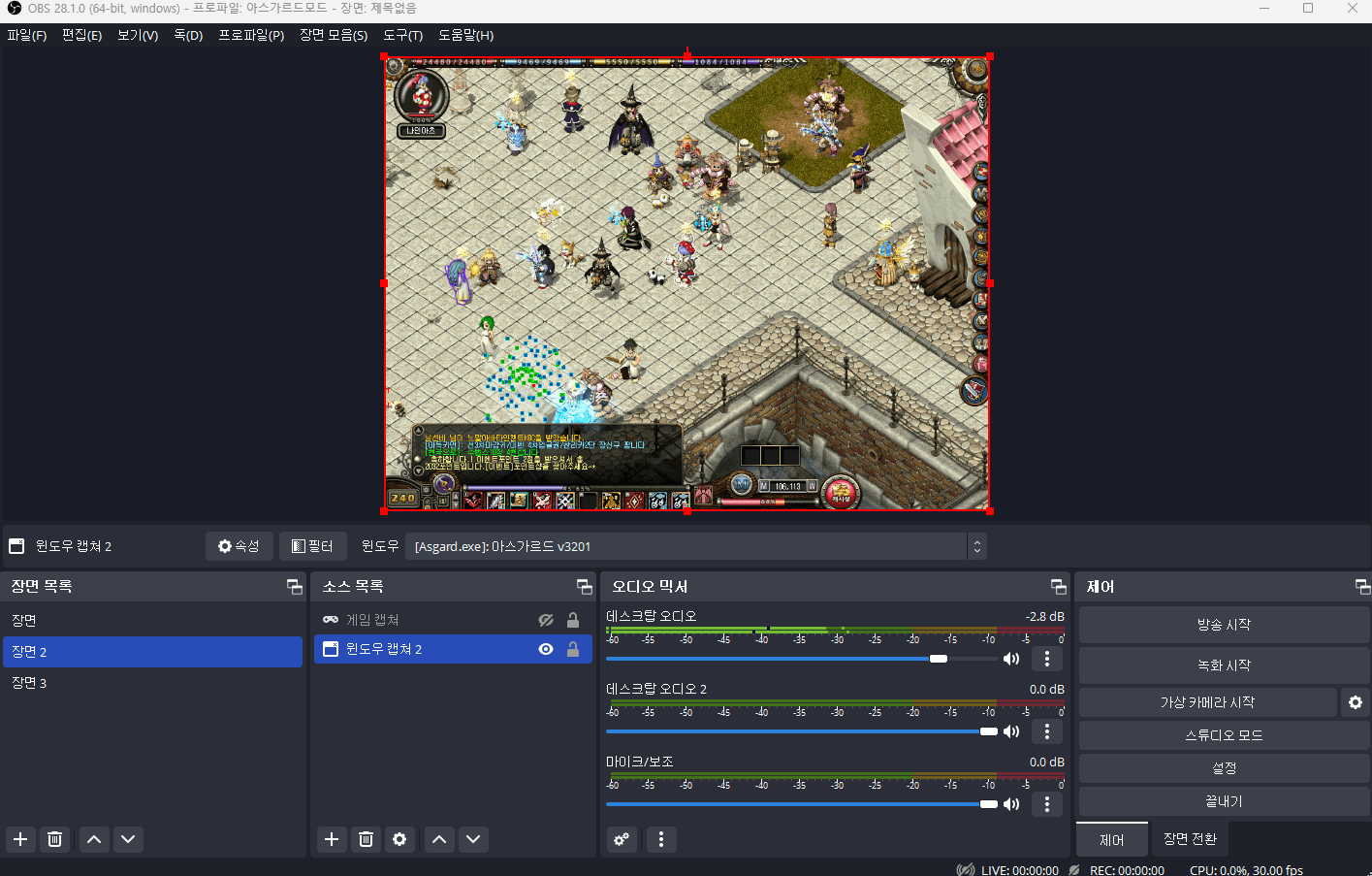
Task: Click 끝내기 to exit OBS
Action: point(1224,801)
